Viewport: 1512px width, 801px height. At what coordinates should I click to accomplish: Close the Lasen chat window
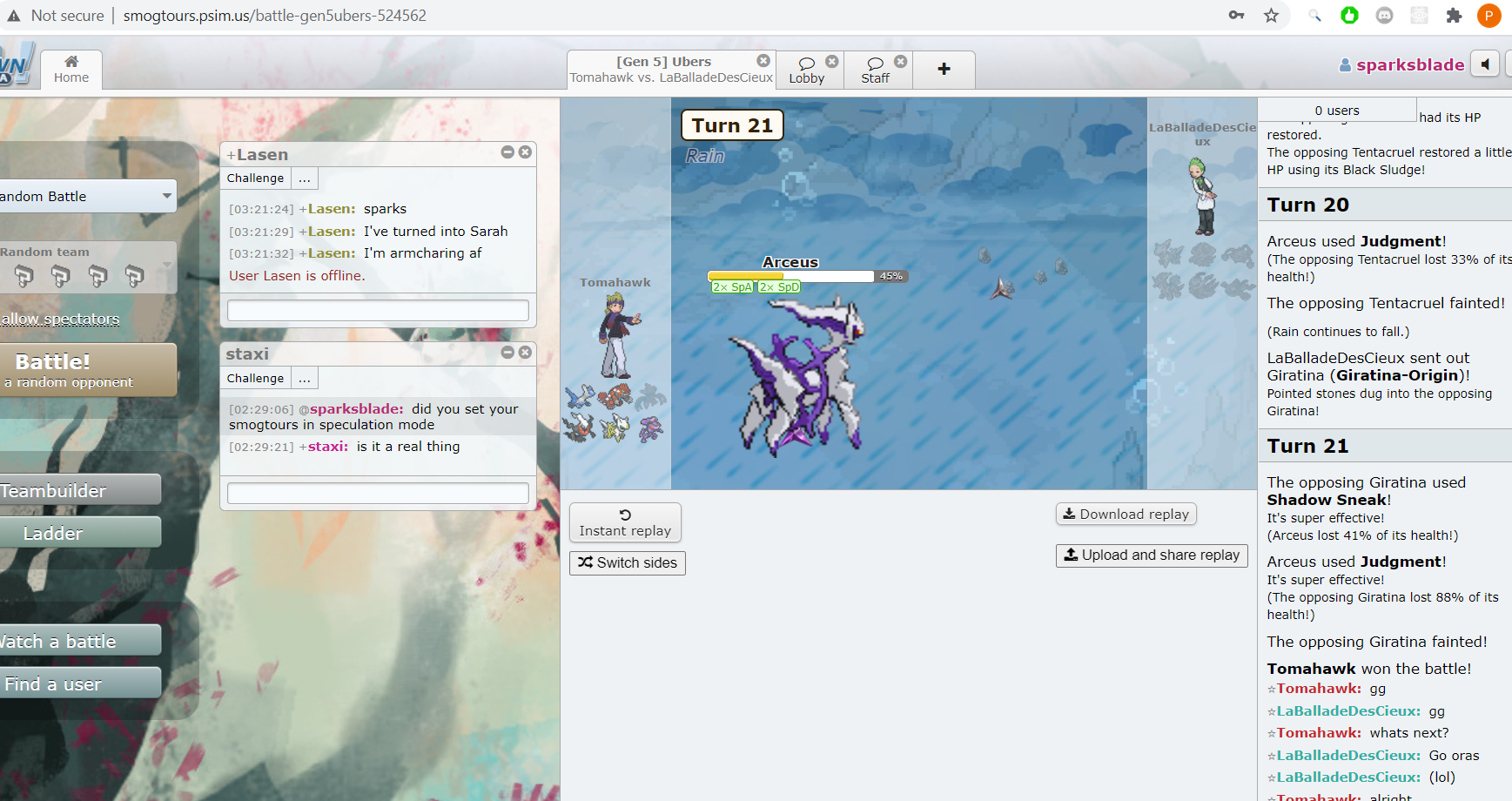point(525,151)
